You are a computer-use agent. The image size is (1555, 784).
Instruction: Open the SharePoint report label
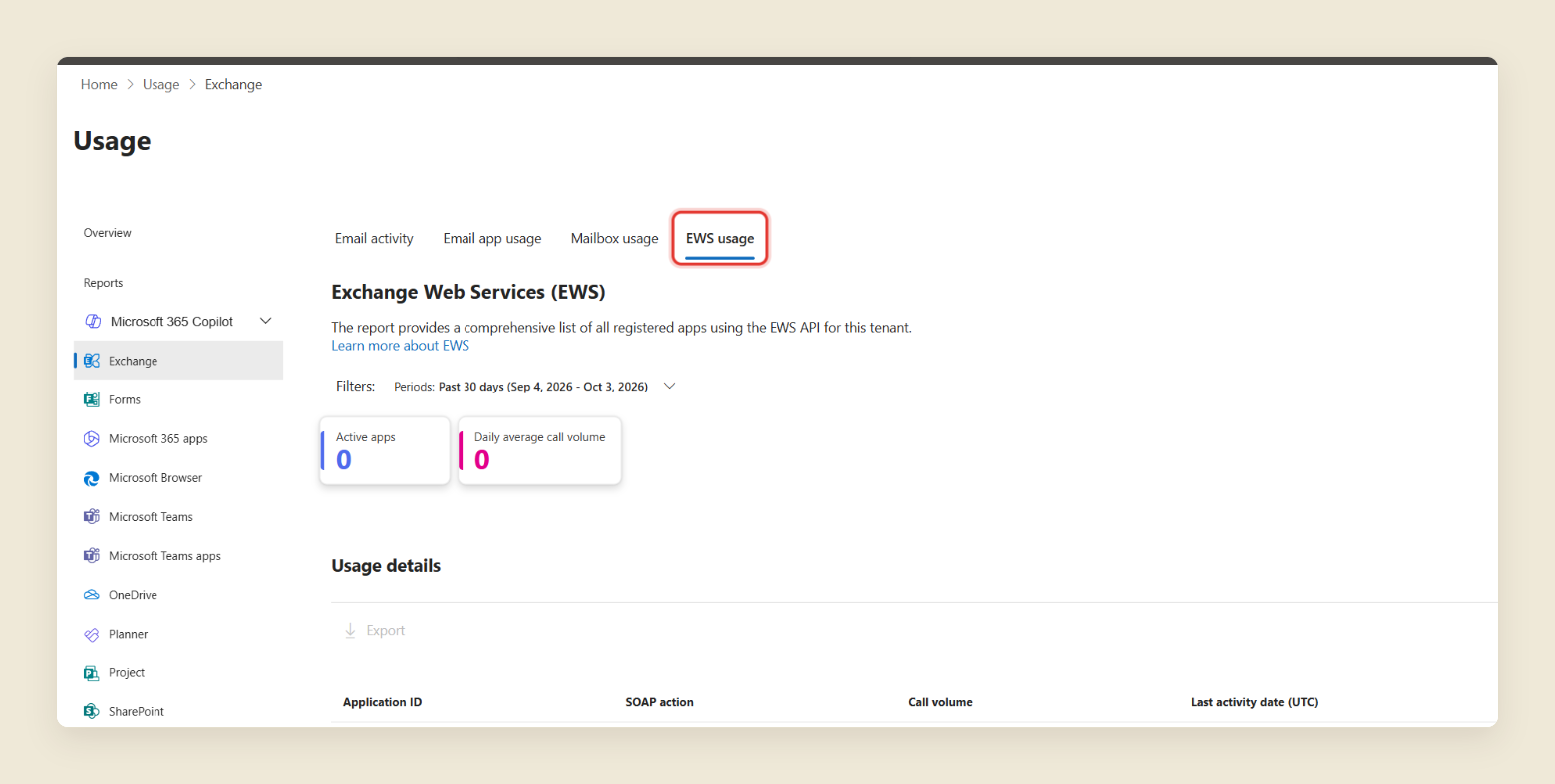pyautogui.click(x=137, y=711)
